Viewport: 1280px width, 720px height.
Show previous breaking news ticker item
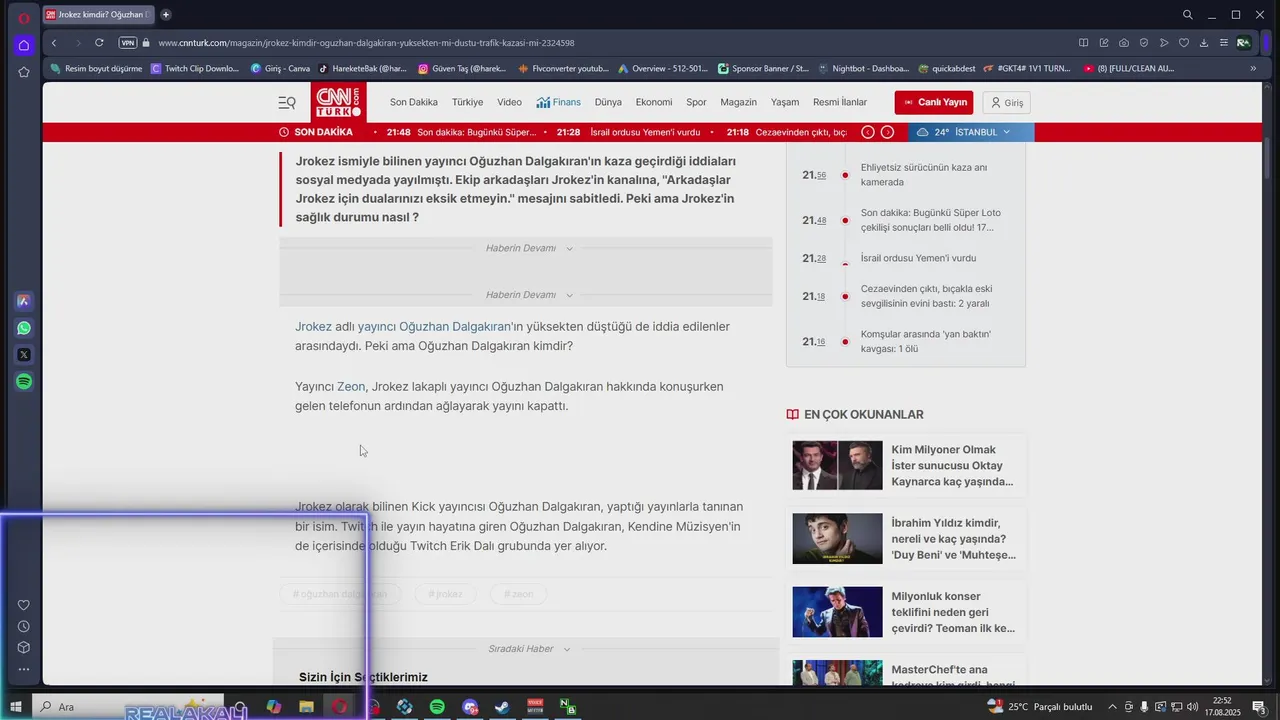pyautogui.click(x=868, y=132)
